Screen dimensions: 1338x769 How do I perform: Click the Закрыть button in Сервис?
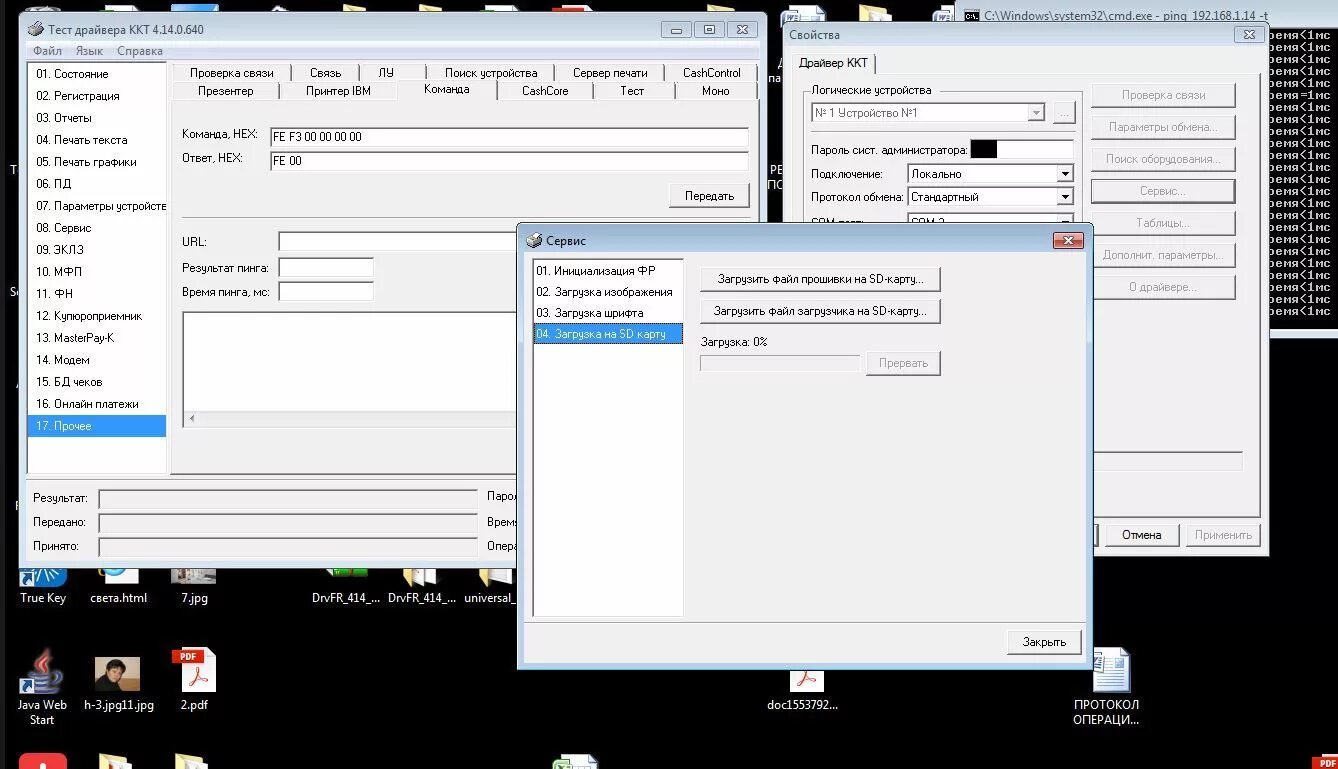1044,642
